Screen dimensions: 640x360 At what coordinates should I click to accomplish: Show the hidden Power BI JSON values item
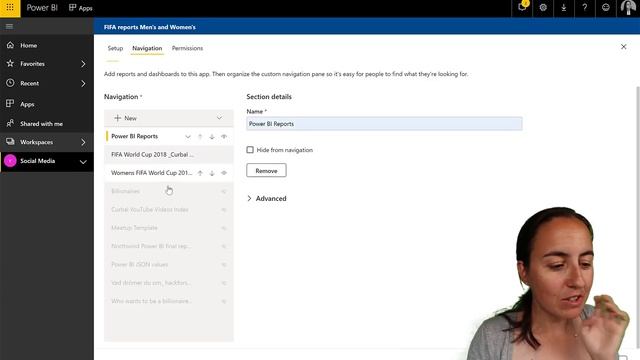[x=224, y=265]
